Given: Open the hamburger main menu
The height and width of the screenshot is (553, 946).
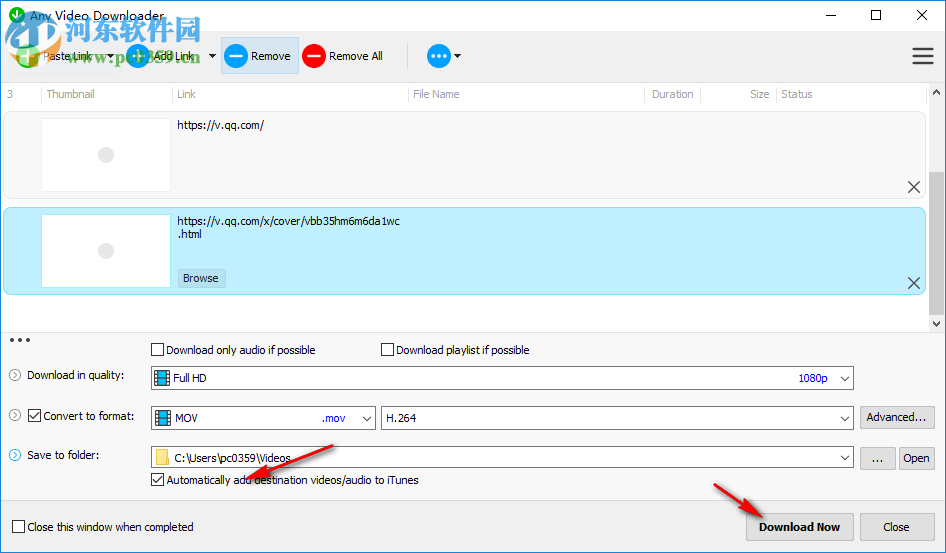Looking at the screenshot, I should coord(922,56).
